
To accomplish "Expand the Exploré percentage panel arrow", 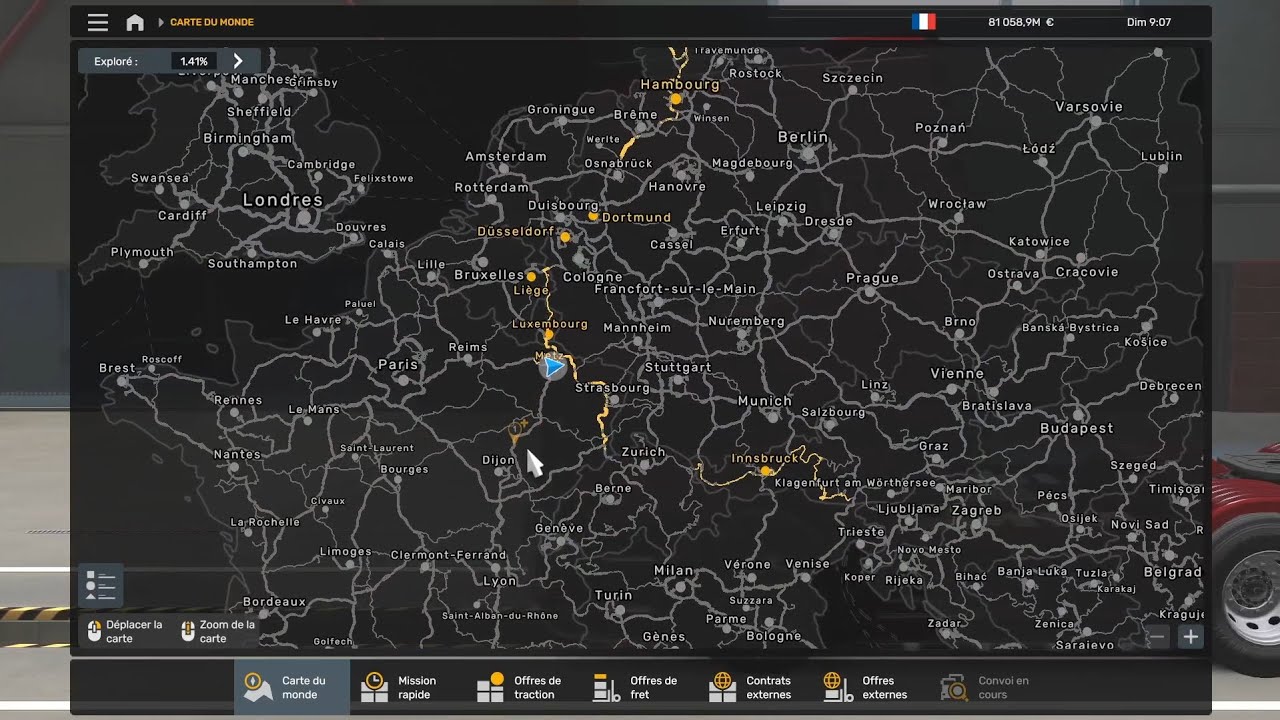I will click(x=238, y=61).
